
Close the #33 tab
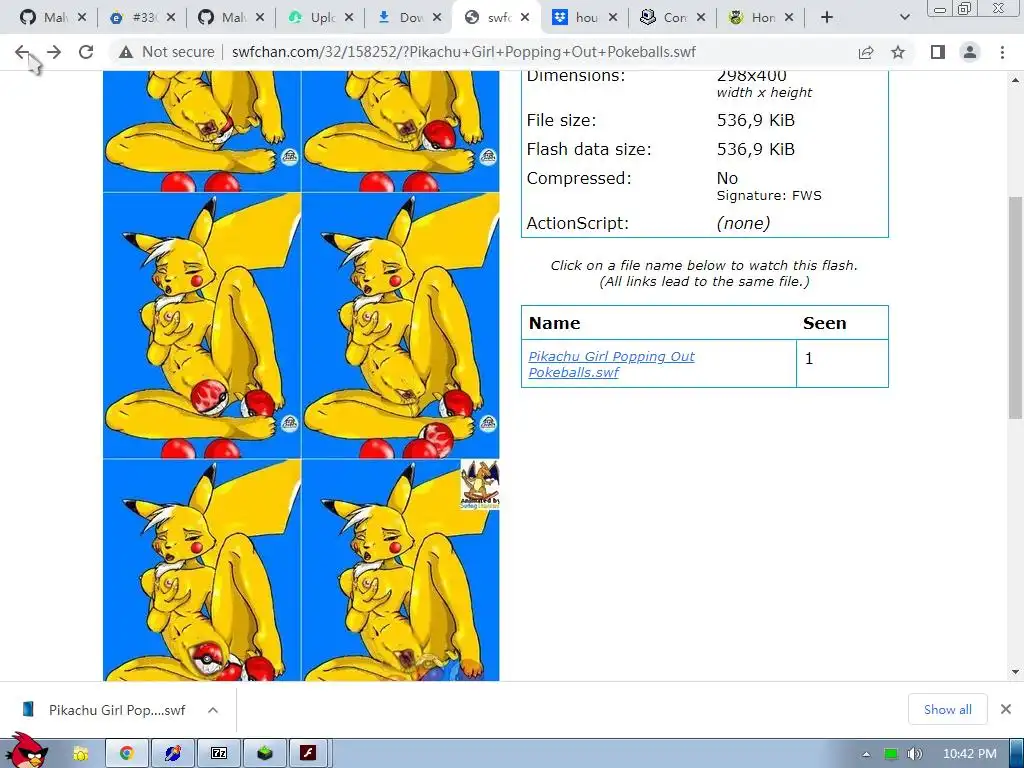tap(170, 18)
